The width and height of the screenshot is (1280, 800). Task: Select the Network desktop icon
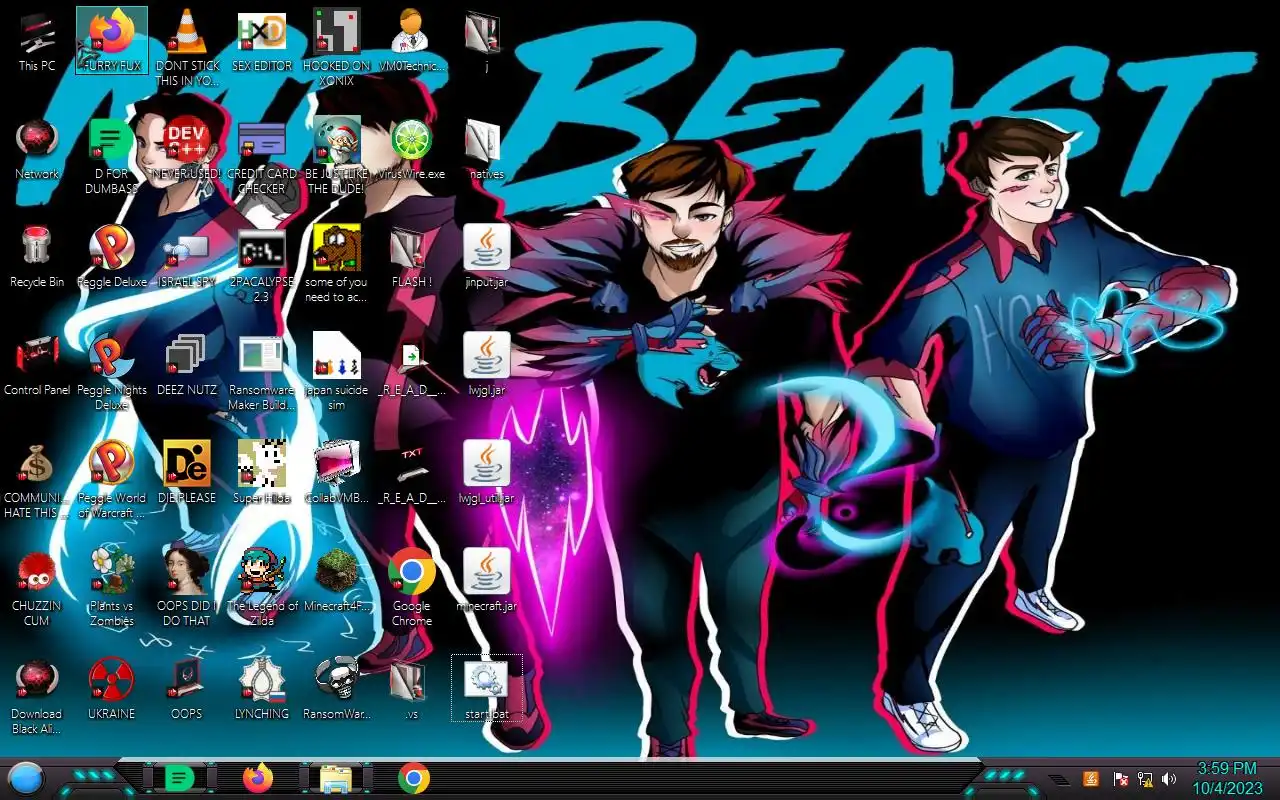37,149
